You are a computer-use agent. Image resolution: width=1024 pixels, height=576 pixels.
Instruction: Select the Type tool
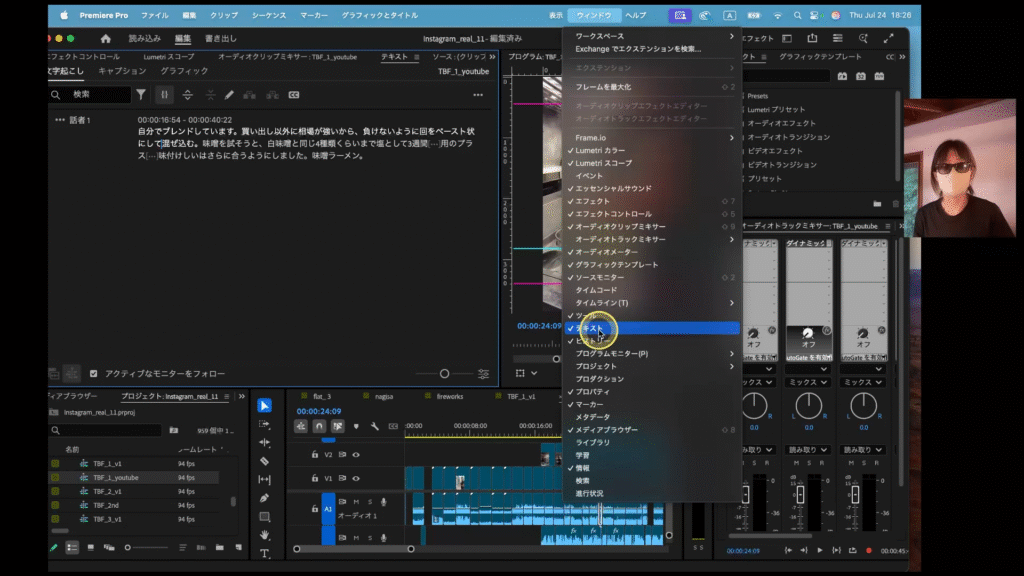point(264,553)
